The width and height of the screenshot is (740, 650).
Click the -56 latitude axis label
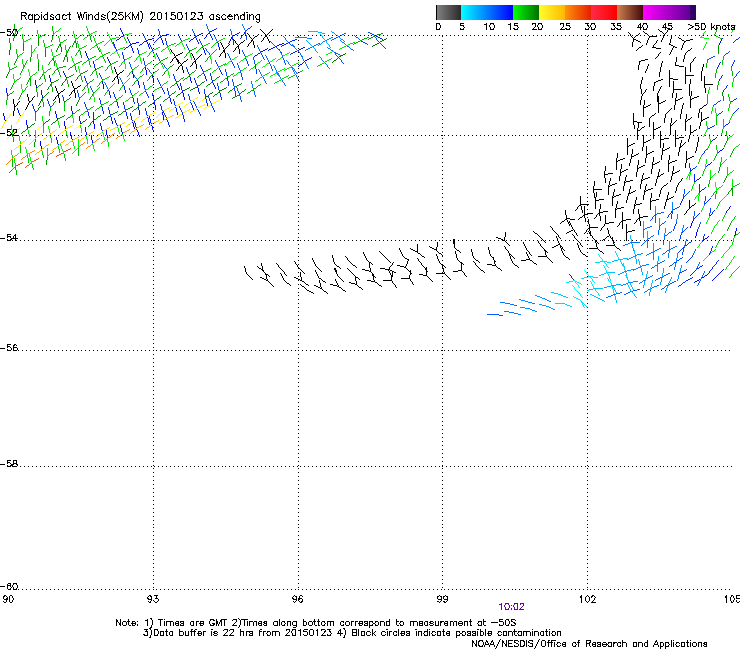coord(9,347)
